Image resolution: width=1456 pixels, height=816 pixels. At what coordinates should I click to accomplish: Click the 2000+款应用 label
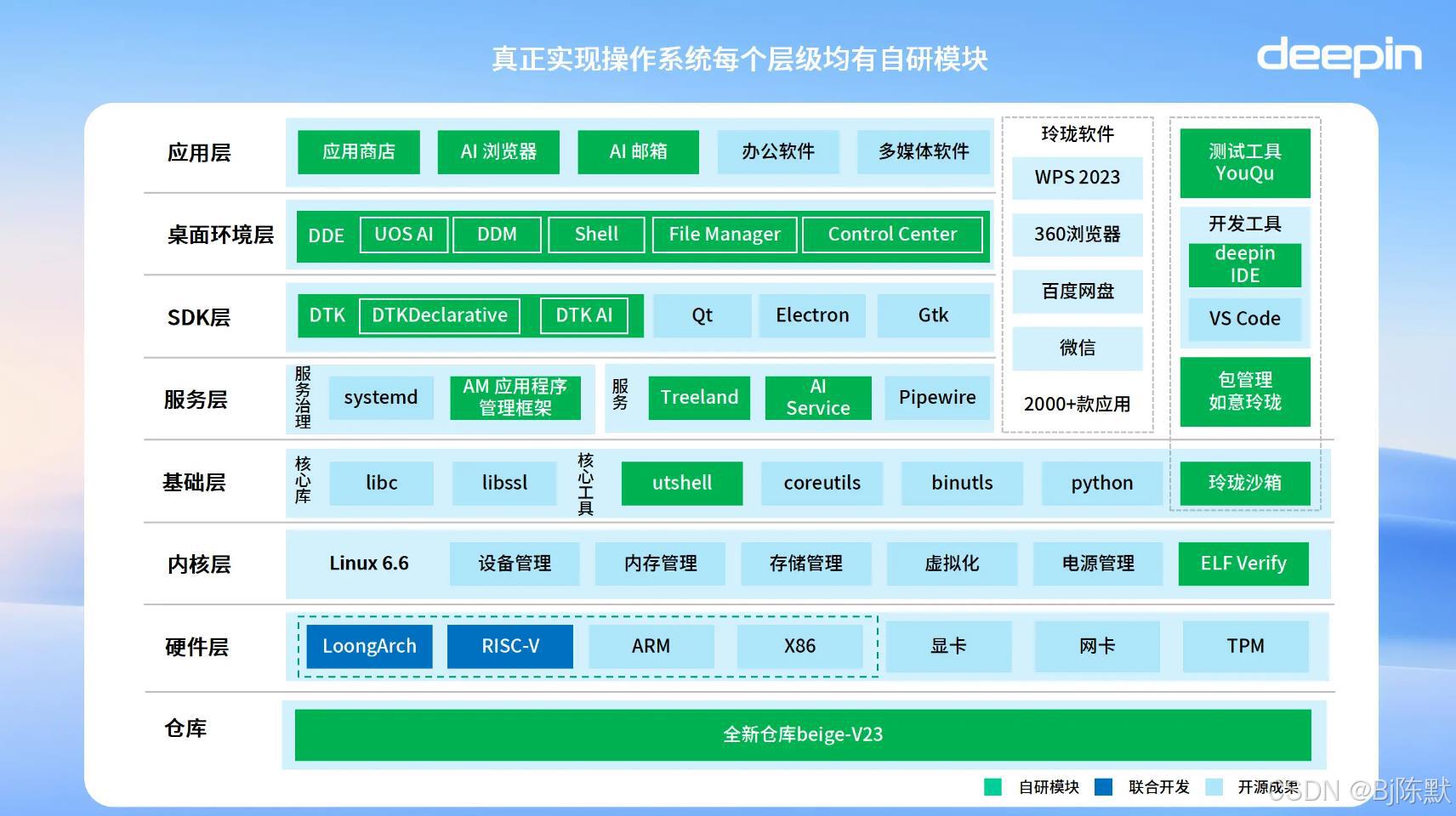click(1078, 405)
